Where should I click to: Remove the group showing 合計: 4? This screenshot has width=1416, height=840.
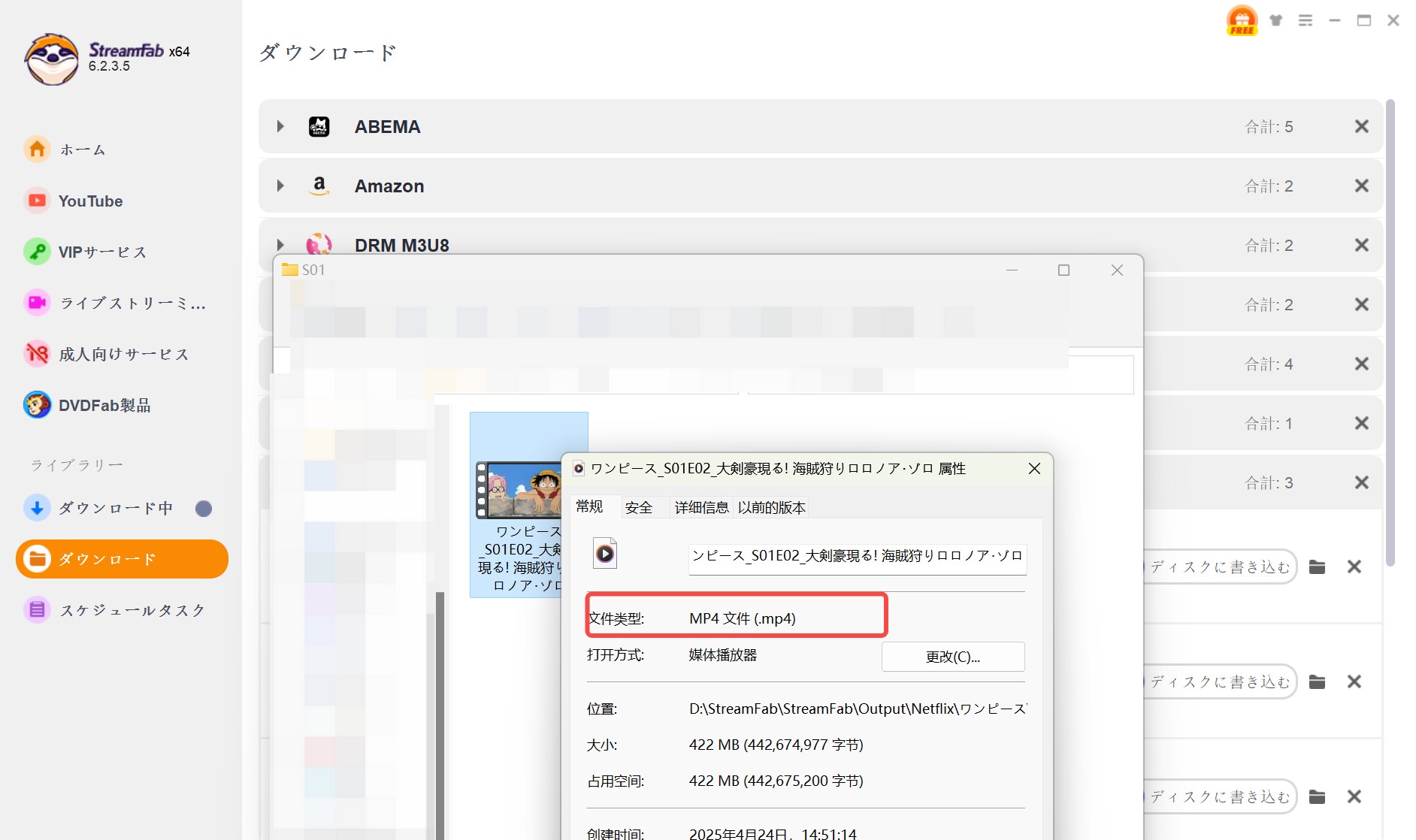[x=1362, y=364]
